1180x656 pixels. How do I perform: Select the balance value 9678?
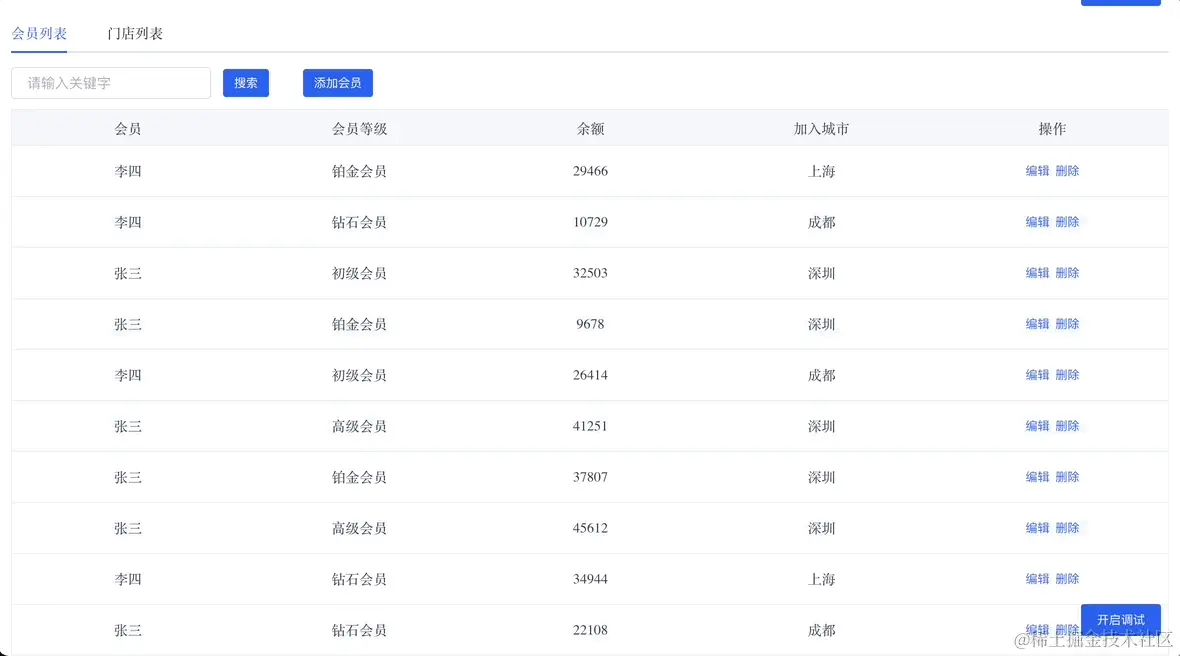click(590, 324)
